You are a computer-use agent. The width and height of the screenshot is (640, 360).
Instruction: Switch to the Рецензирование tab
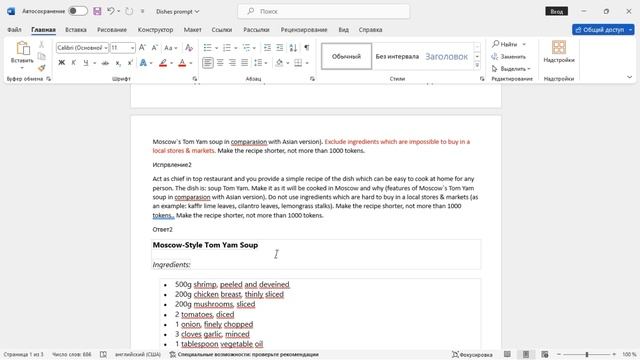(304, 30)
